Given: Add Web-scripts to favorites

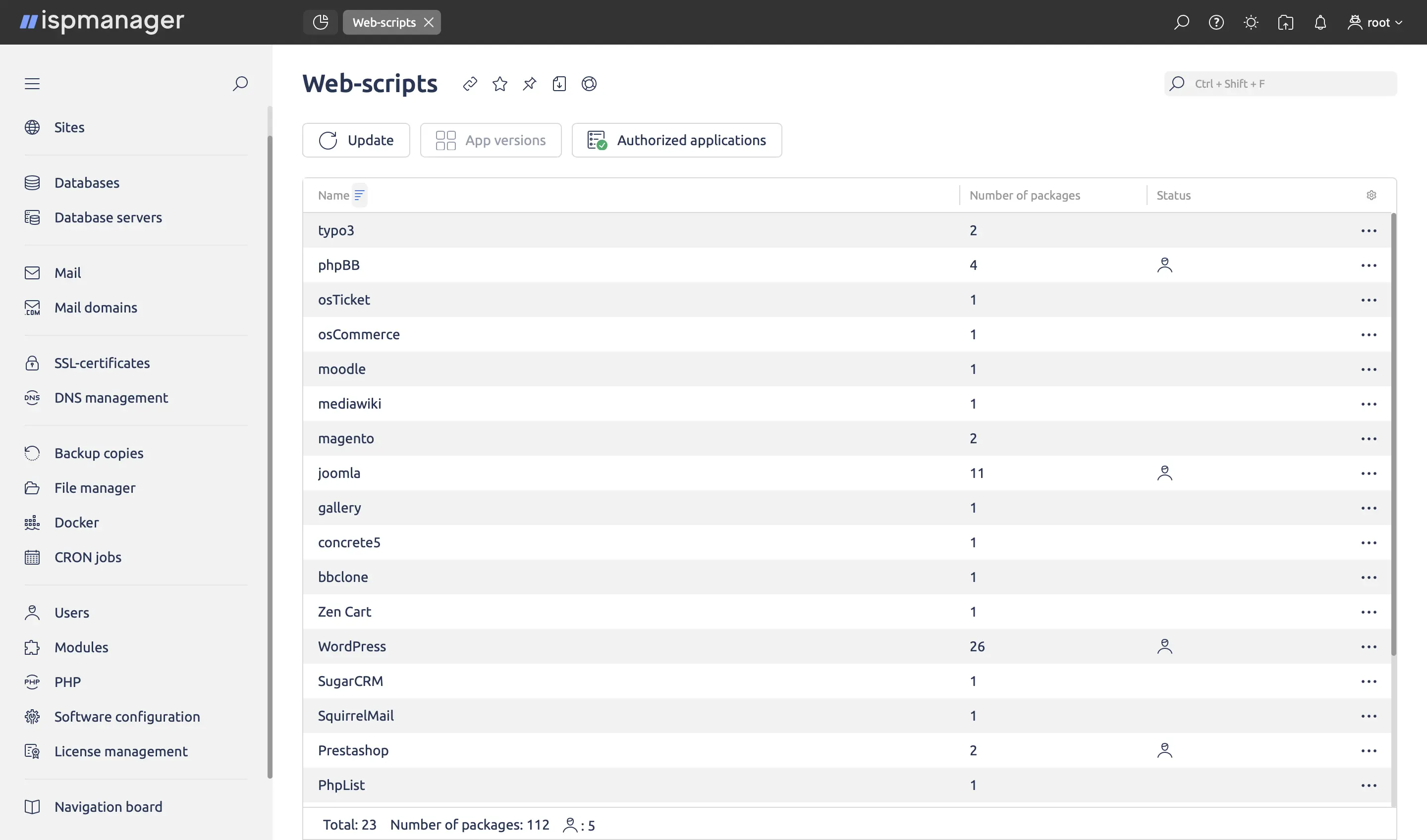Looking at the screenshot, I should point(499,83).
